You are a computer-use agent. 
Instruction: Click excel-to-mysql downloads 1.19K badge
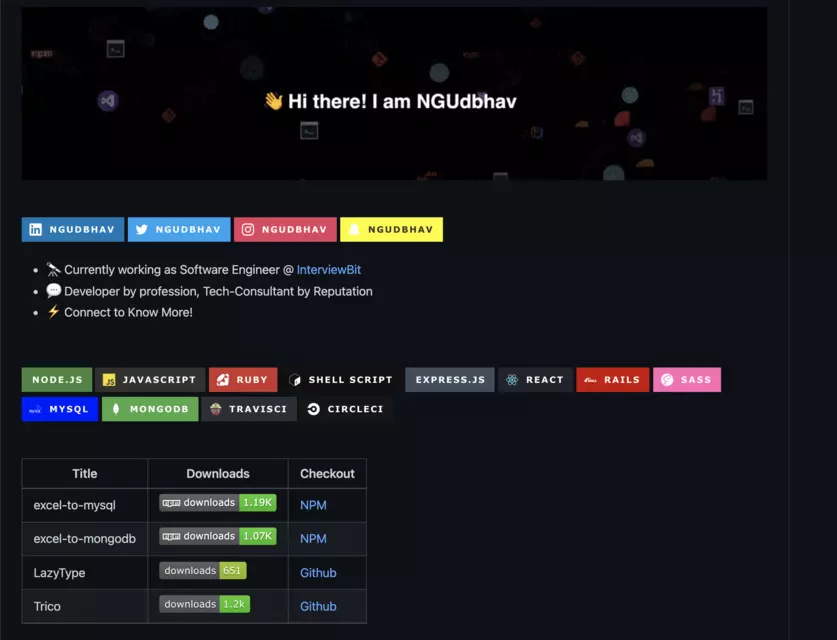click(x=218, y=503)
